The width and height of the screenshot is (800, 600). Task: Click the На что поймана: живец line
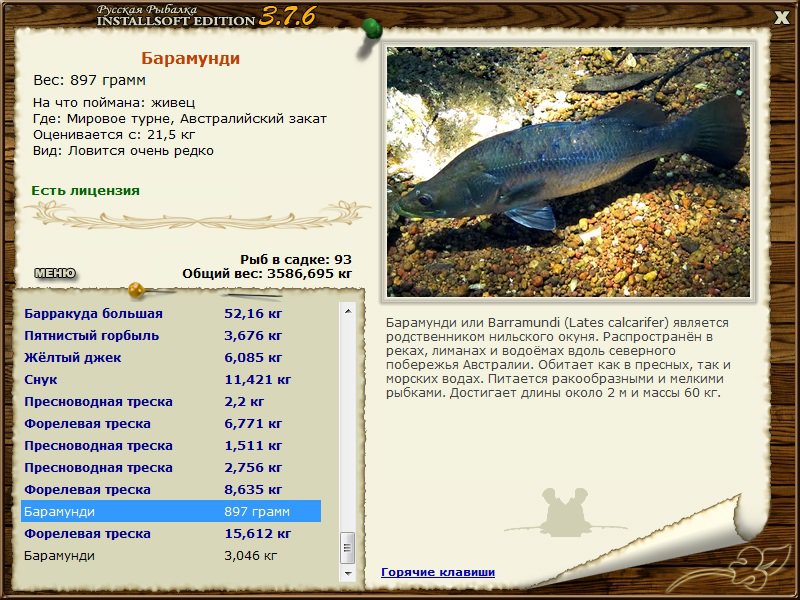point(114,103)
